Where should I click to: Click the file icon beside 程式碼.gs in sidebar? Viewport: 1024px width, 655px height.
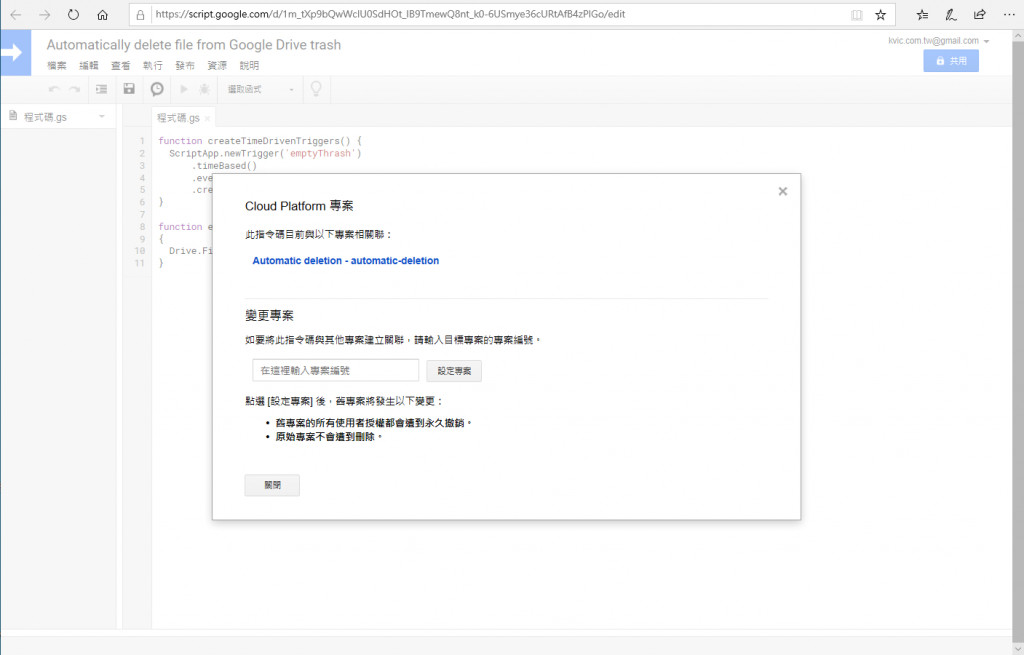[13, 116]
